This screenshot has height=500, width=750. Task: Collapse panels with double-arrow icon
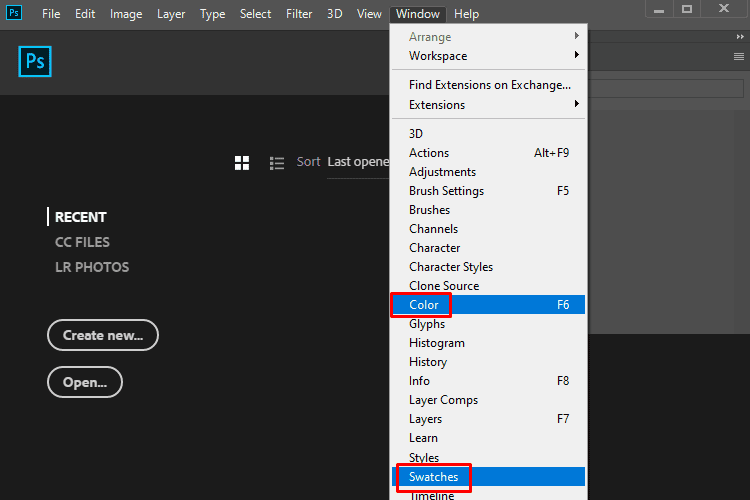(740, 37)
